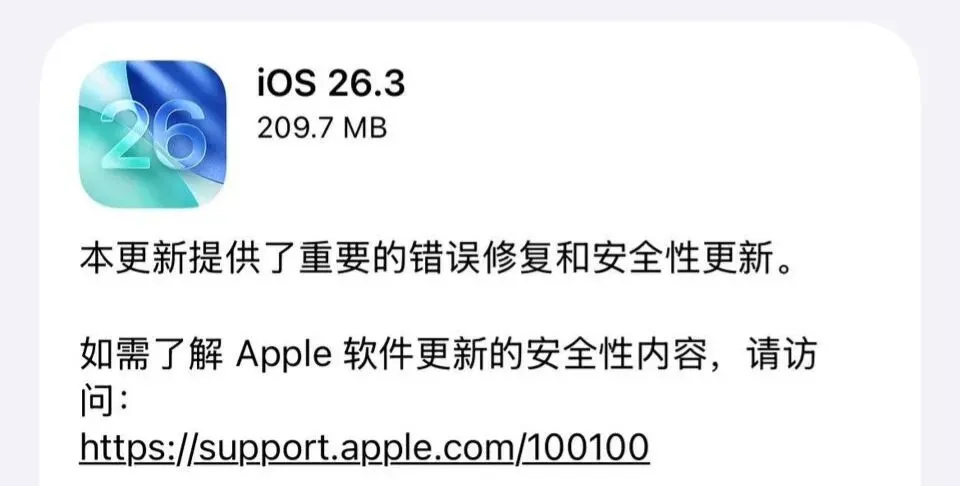Viewport: 960px width, 486px height.
Task: Open the support.apple.com/100100 link
Action: click(x=364, y=449)
